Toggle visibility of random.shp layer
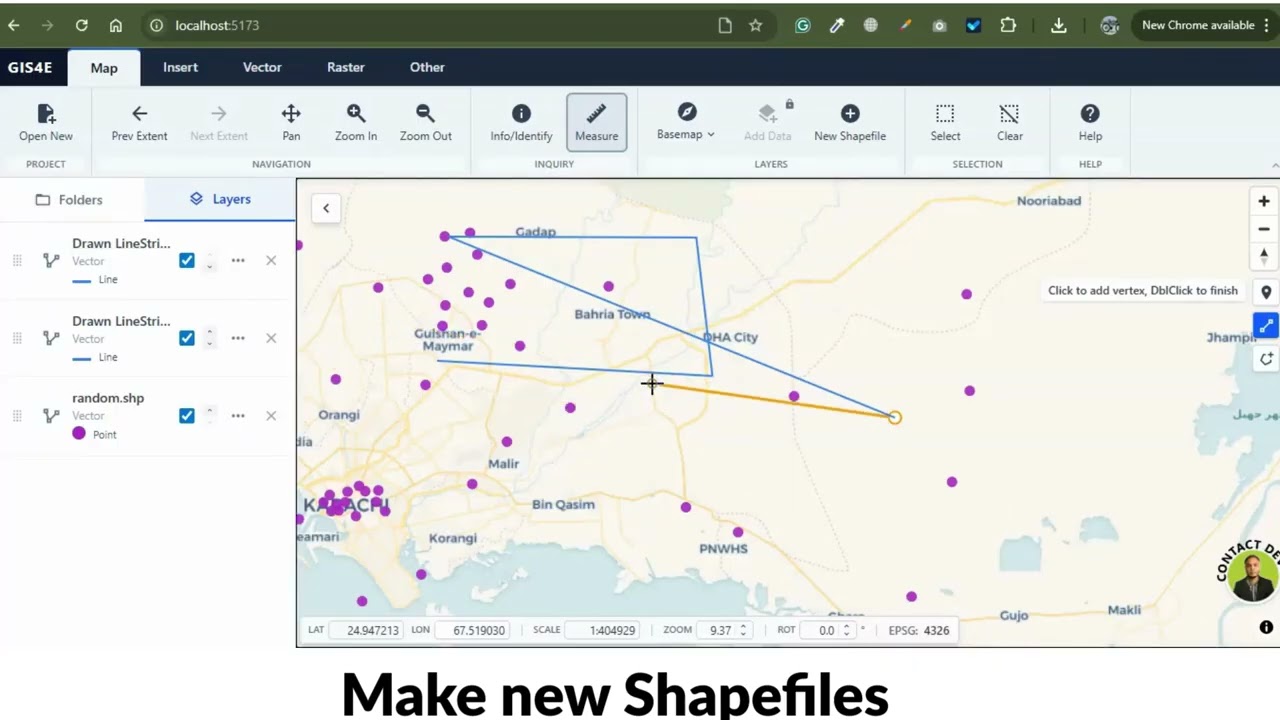The width and height of the screenshot is (1280, 720). (x=187, y=415)
